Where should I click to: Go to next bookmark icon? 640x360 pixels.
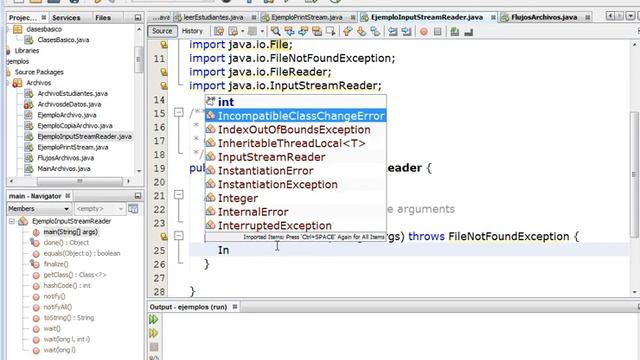[x=361, y=31]
